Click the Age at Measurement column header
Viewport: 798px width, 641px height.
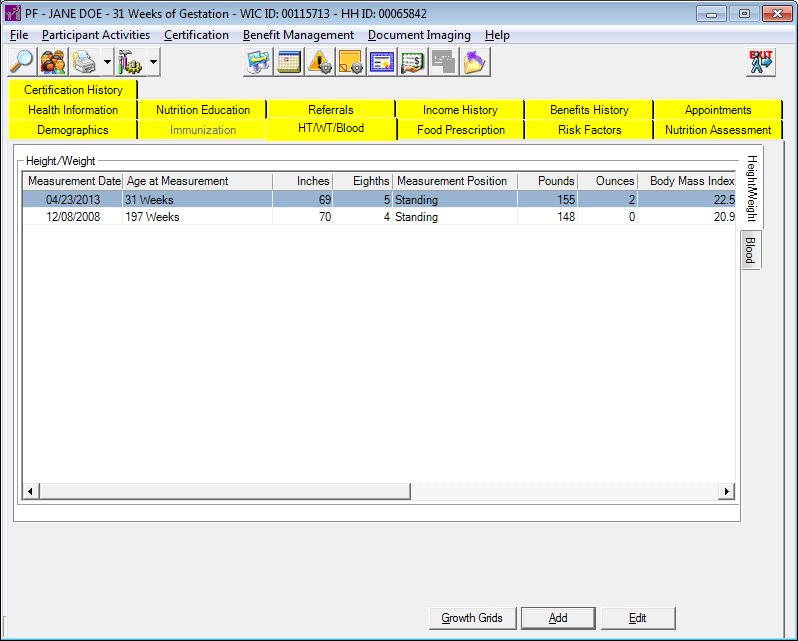tap(197, 181)
